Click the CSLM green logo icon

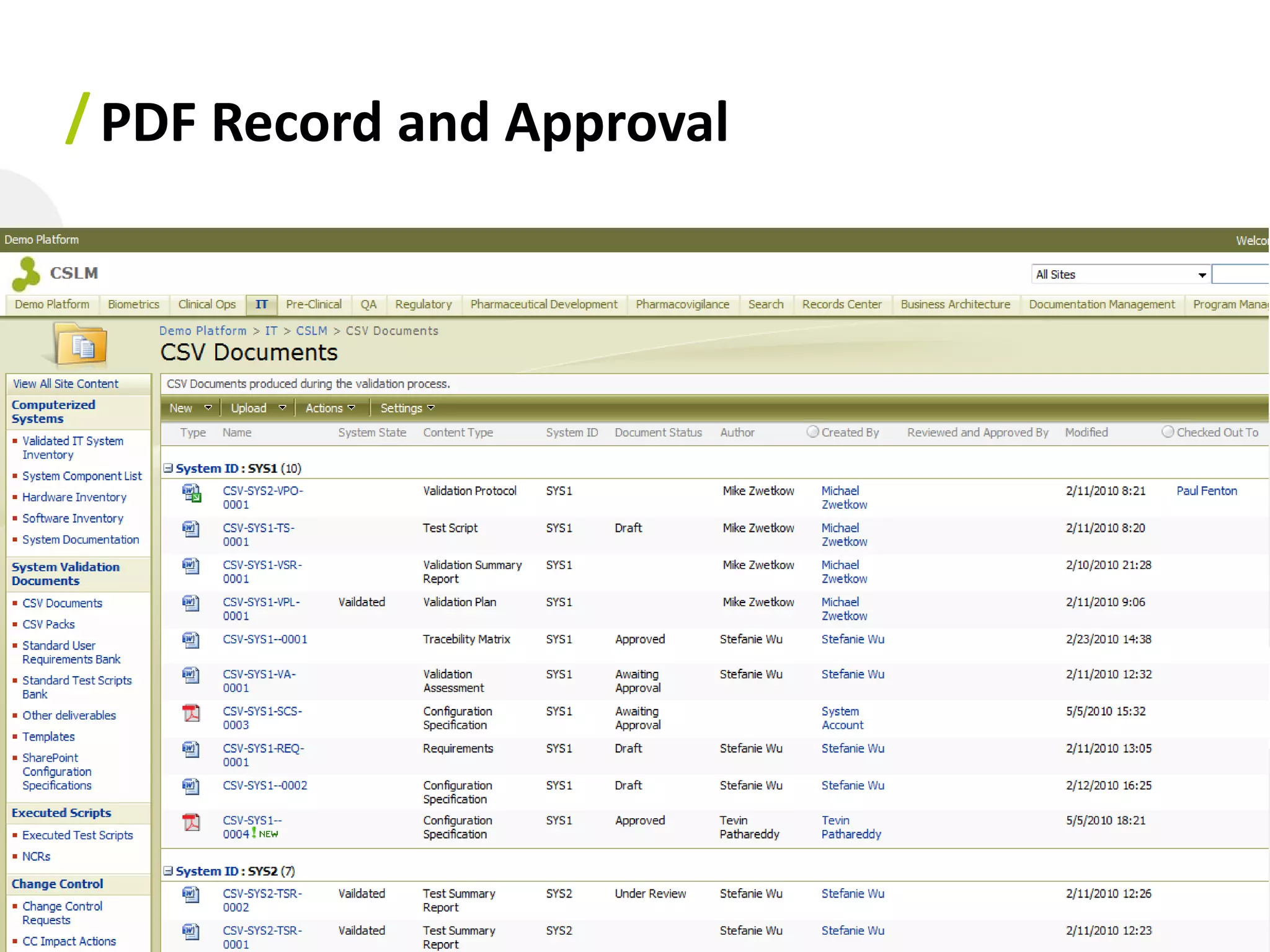26,275
